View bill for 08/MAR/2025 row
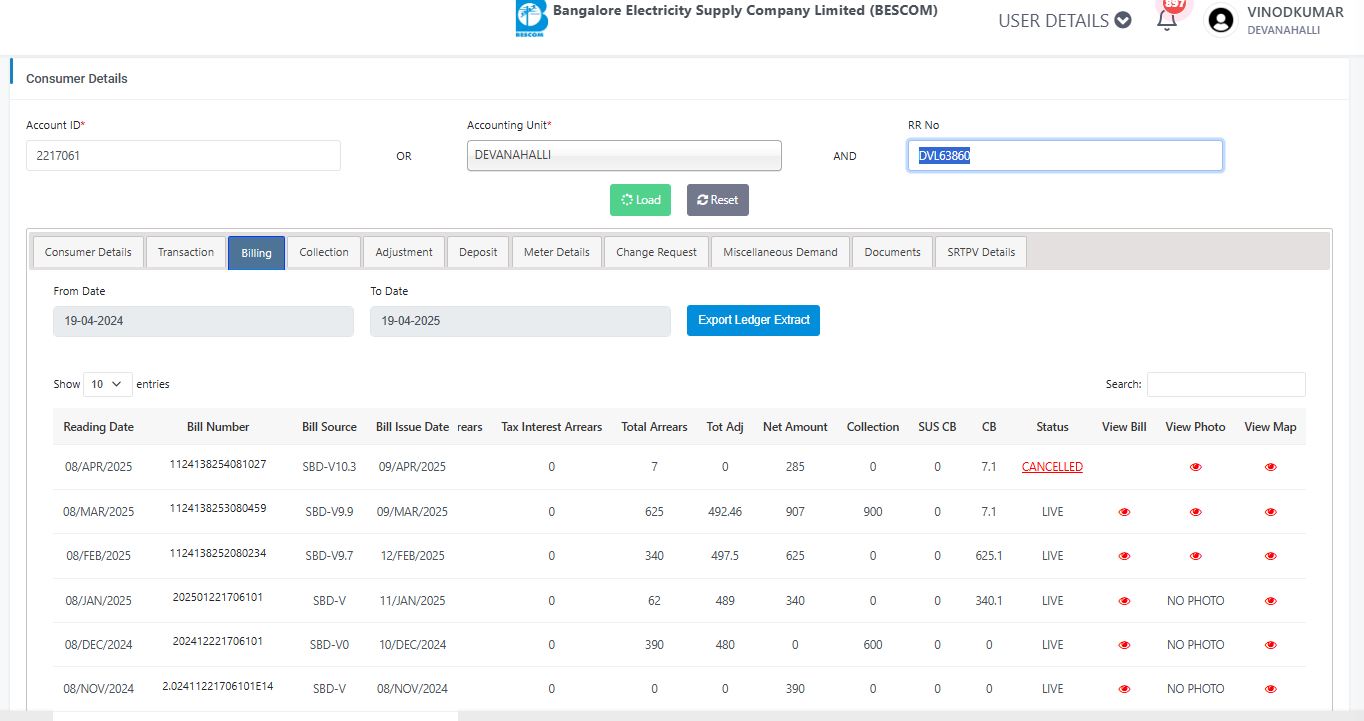The width and height of the screenshot is (1364, 721). point(1124,512)
